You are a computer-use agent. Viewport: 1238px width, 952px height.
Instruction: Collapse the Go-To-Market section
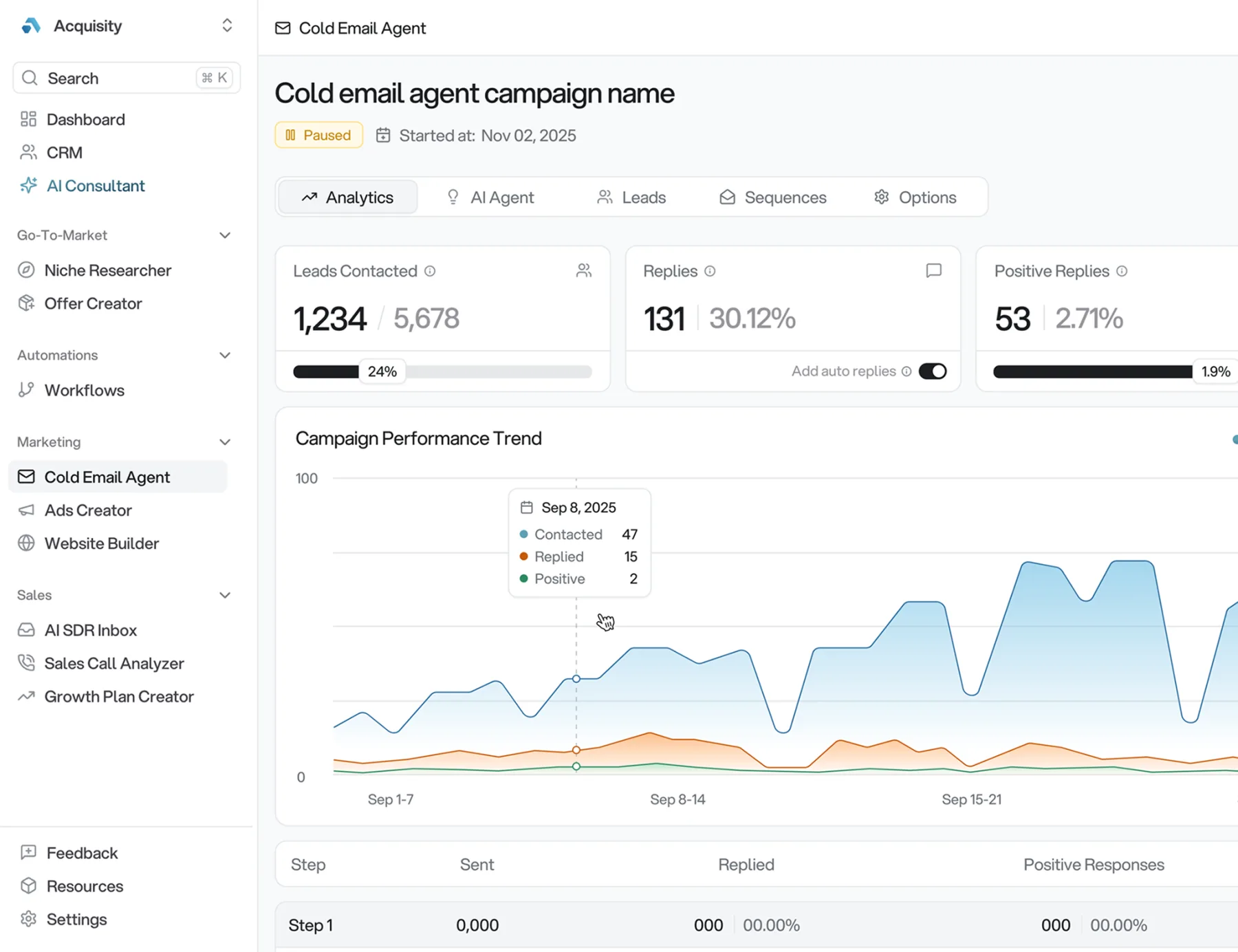pos(225,235)
